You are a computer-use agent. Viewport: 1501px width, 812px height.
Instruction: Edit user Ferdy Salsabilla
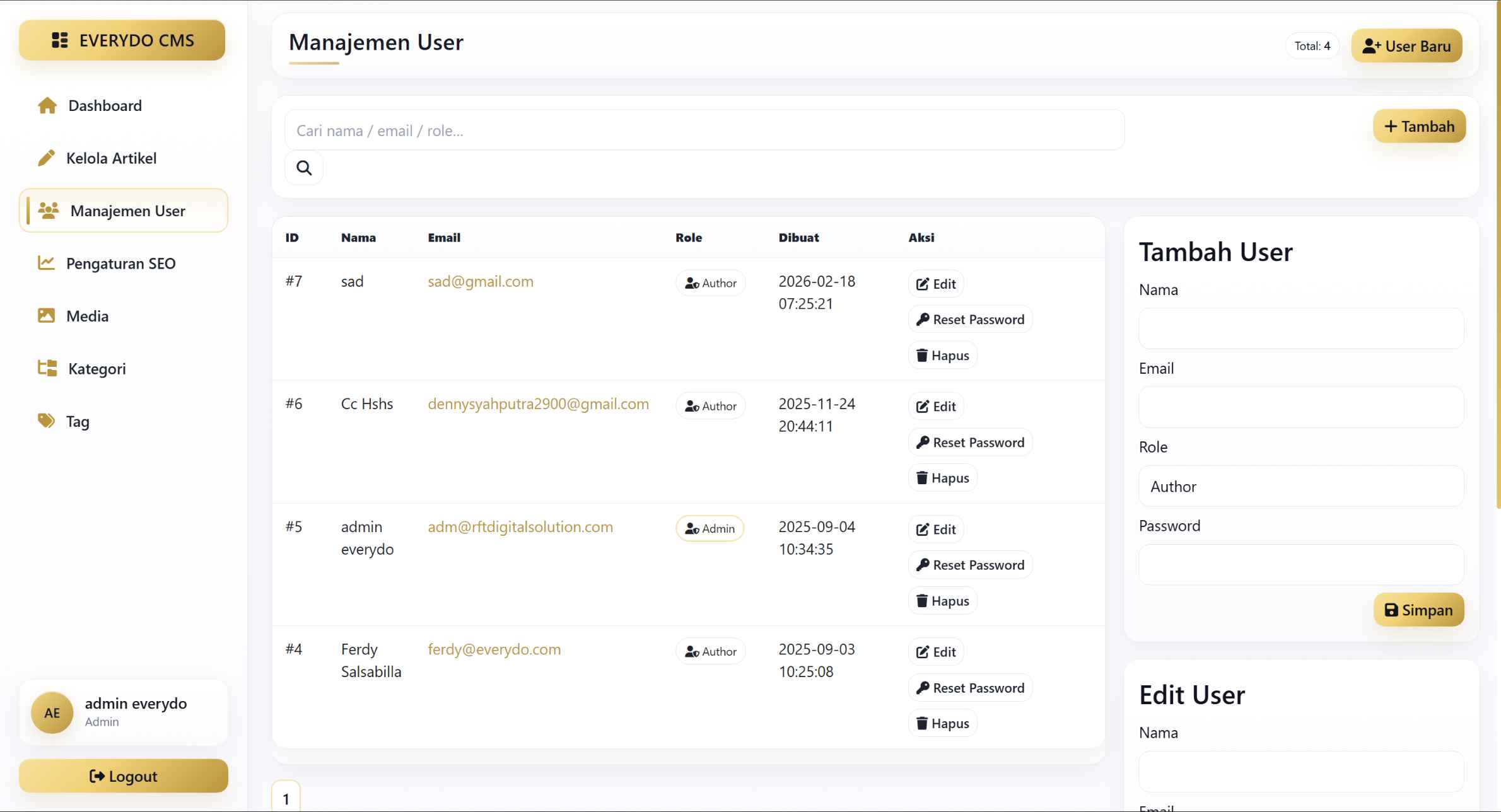(x=936, y=652)
